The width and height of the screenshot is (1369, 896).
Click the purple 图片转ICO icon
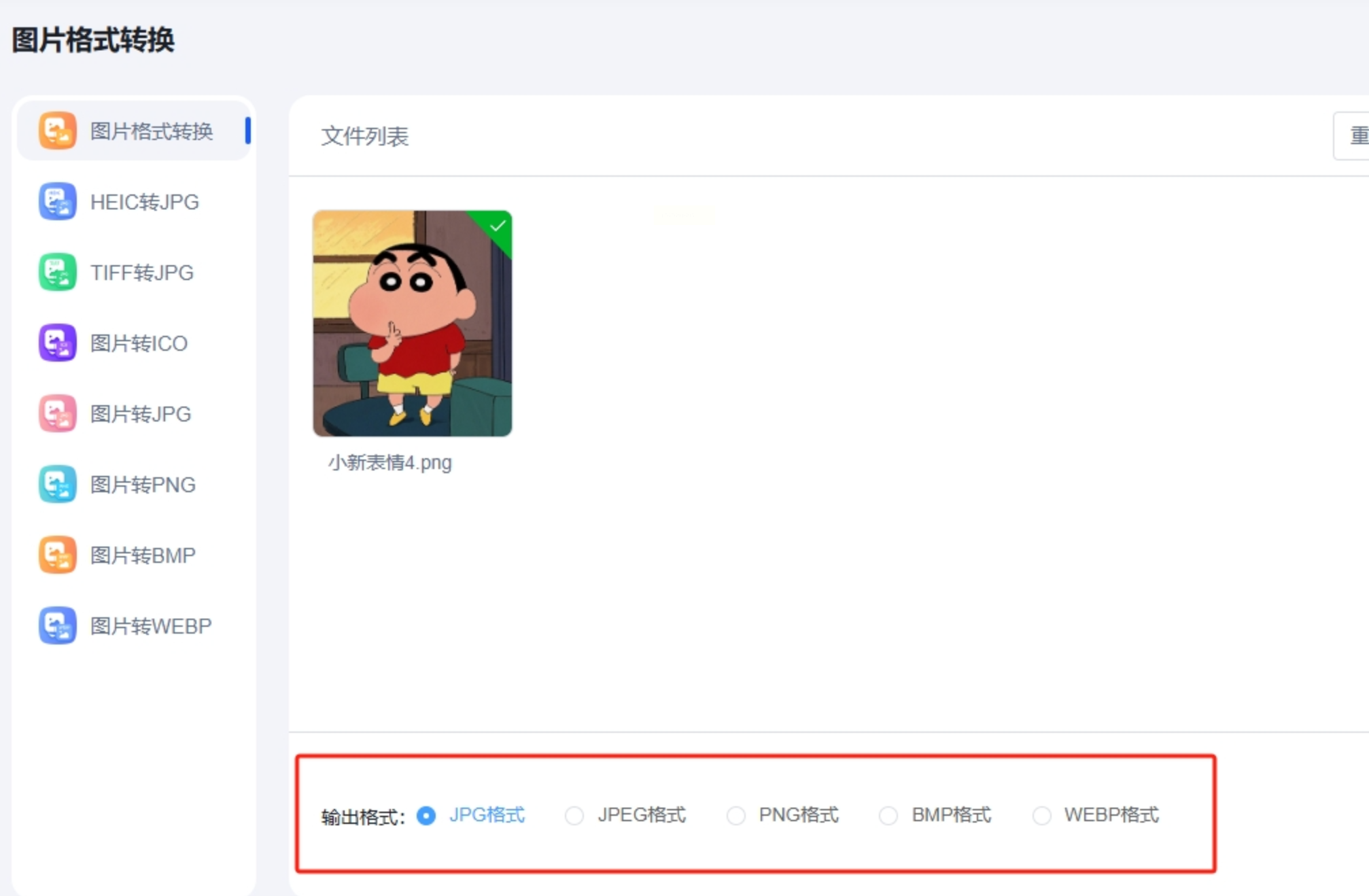[57, 343]
